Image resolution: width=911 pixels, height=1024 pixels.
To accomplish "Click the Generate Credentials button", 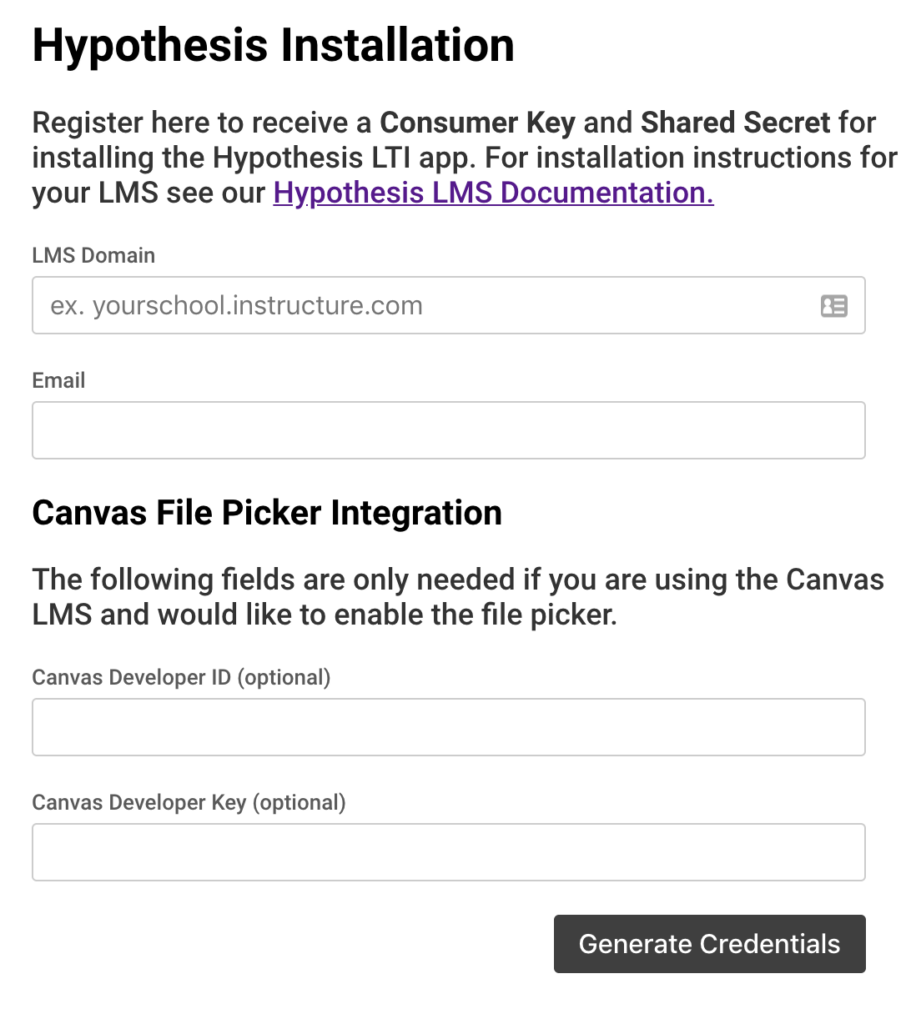I will (x=709, y=944).
